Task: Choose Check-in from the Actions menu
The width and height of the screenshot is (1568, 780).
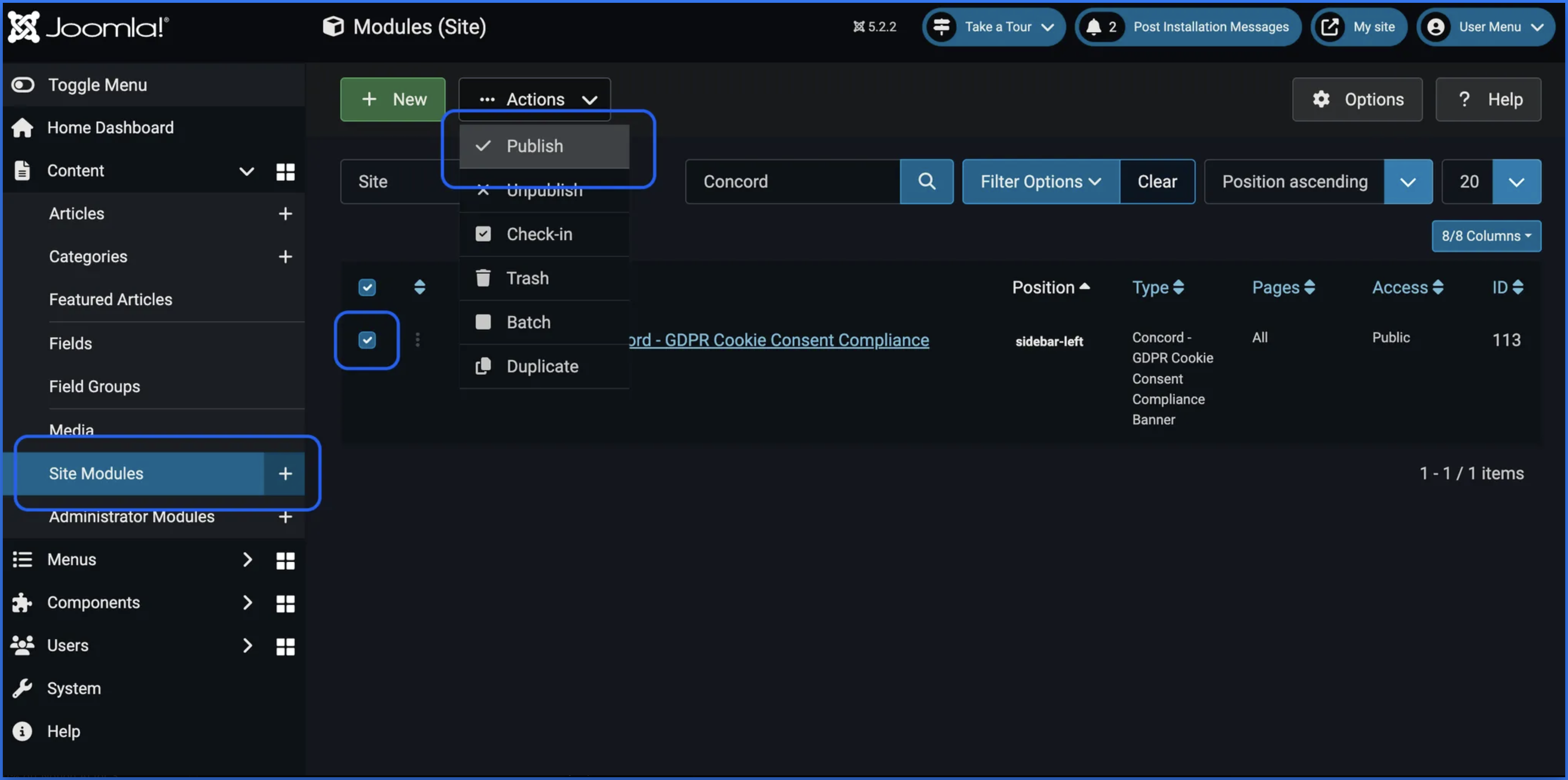Action: click(x=544, y=234)
